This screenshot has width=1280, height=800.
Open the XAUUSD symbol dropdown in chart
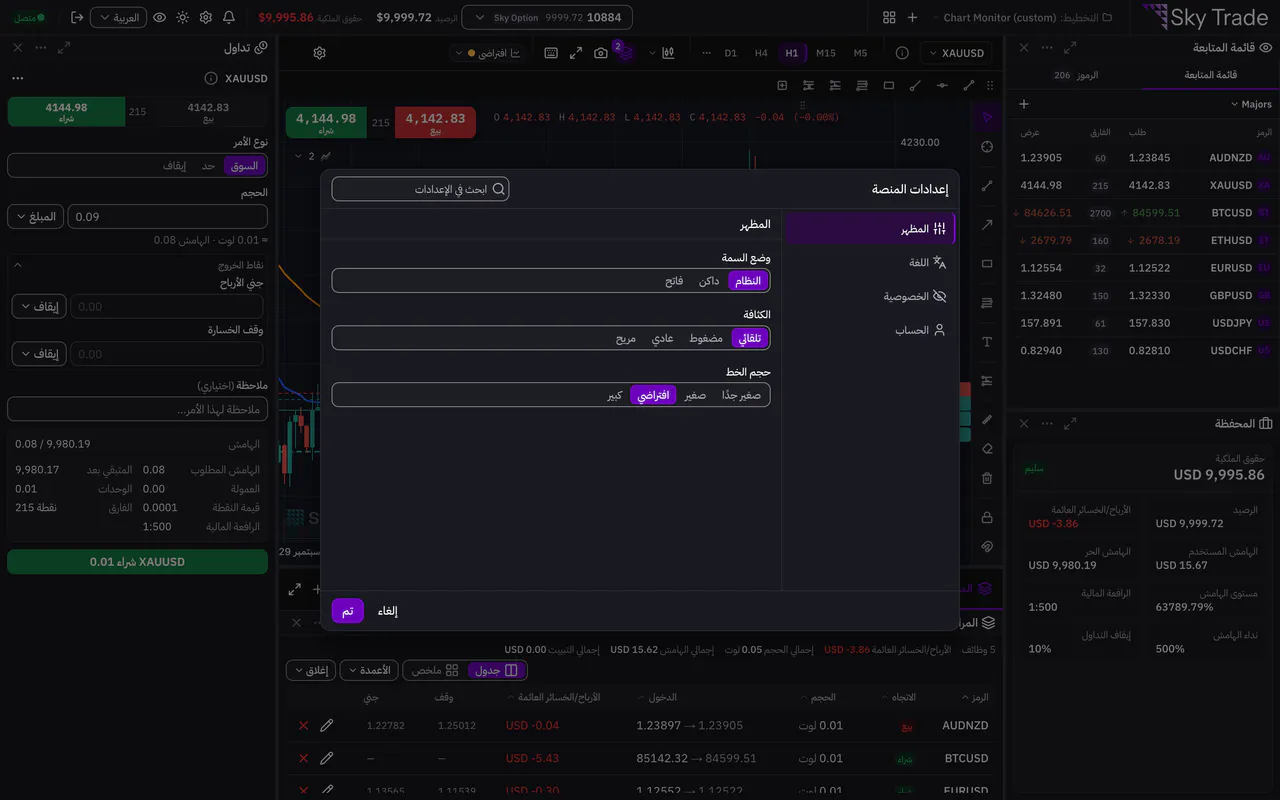(957, 53)
